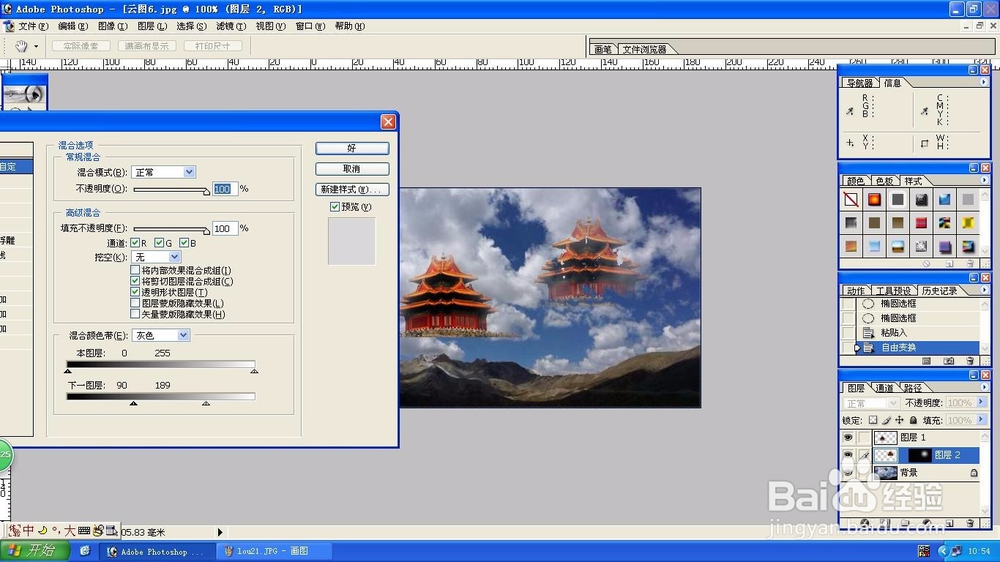
Task: Open the Layers panel opacity slider arrow
Action: (981, 403)
